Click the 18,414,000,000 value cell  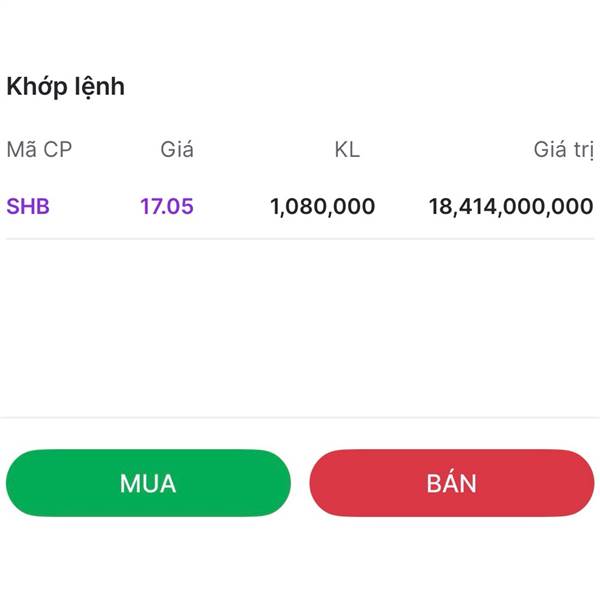coord(510,207)
